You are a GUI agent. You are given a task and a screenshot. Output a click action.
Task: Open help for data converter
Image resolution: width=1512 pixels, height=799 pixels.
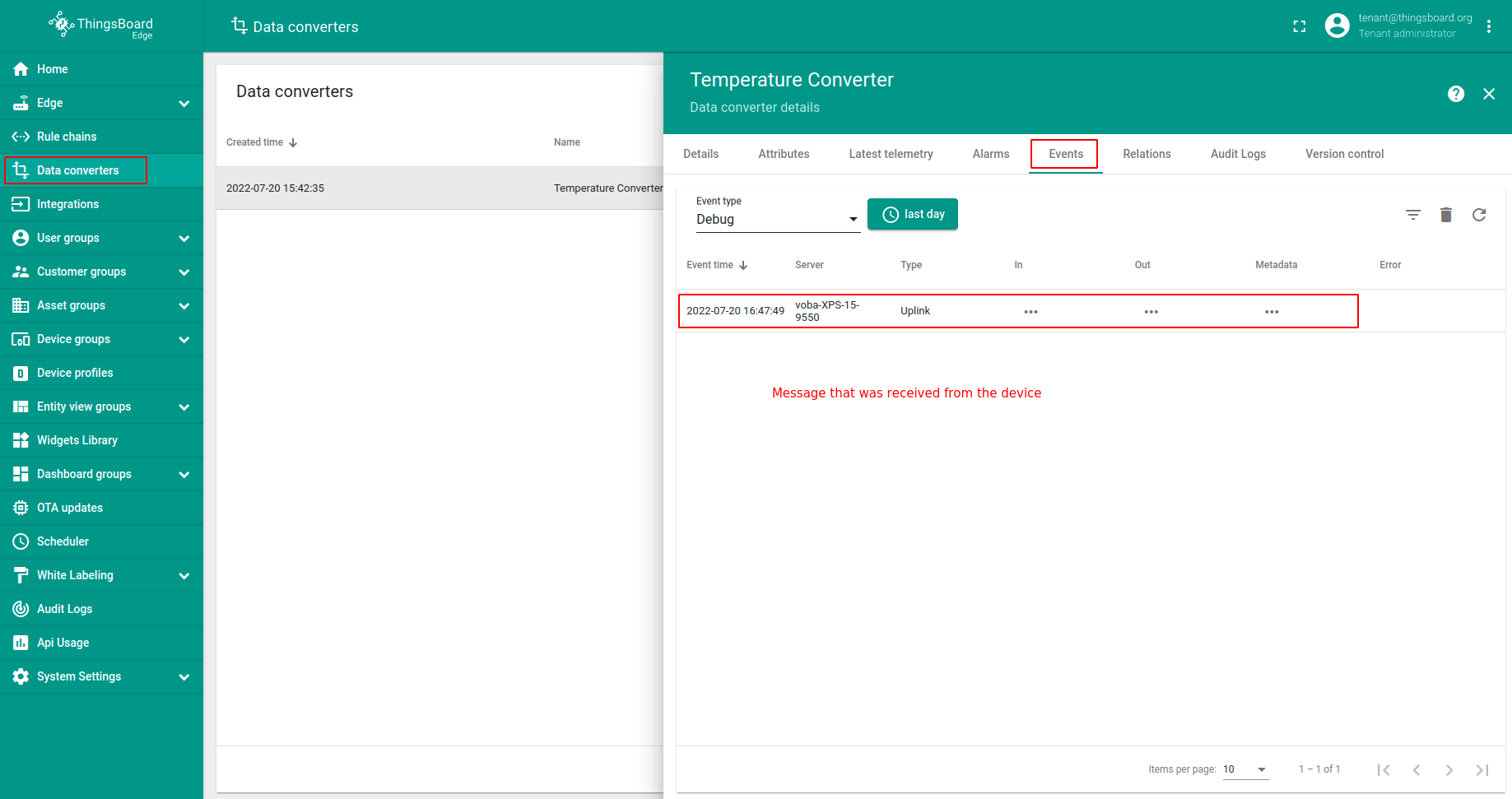(x=1456, y=94)
